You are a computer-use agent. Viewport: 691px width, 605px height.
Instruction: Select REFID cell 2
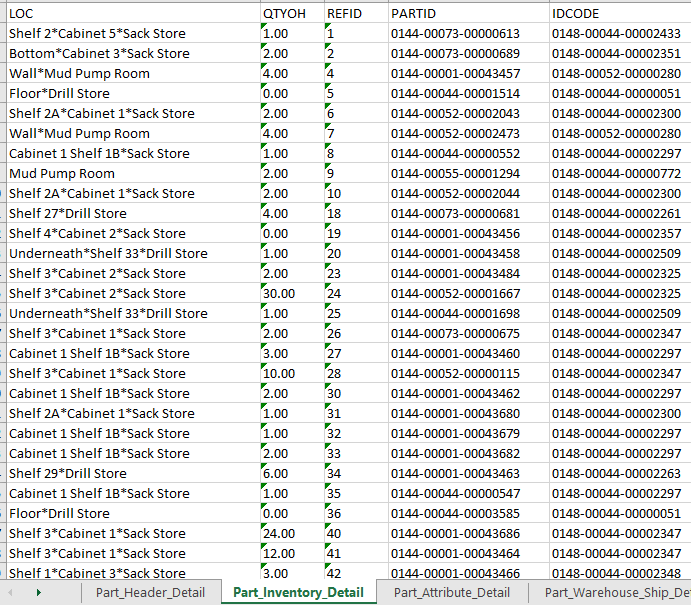tap(356, 53)
